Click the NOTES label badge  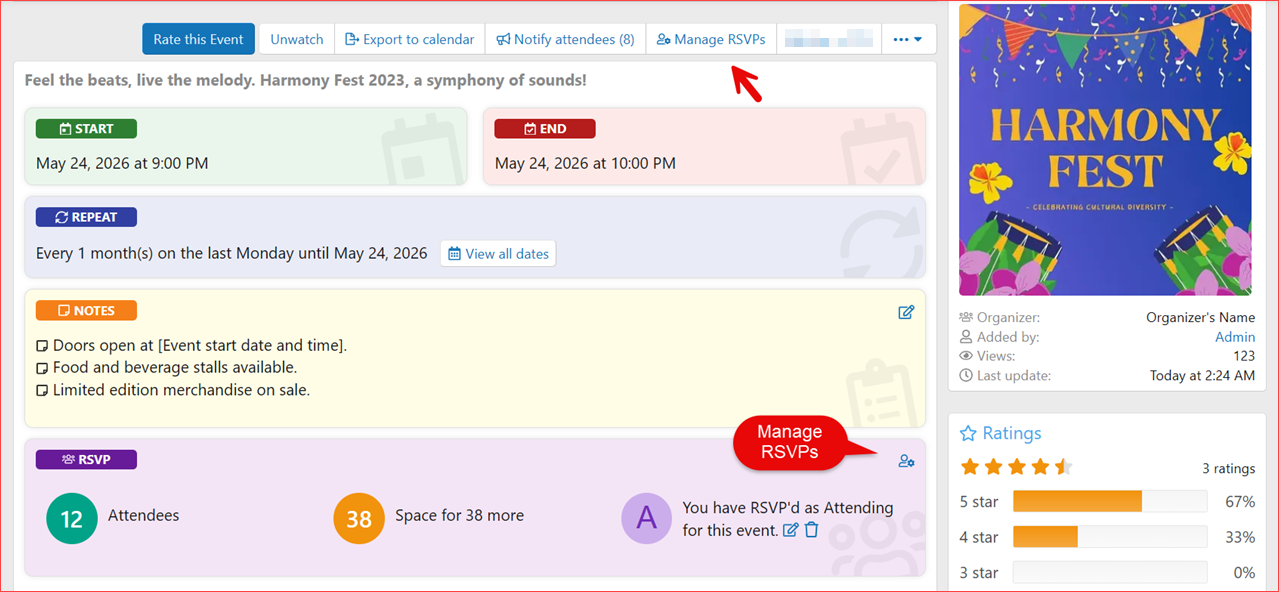(x=86, y=311)
